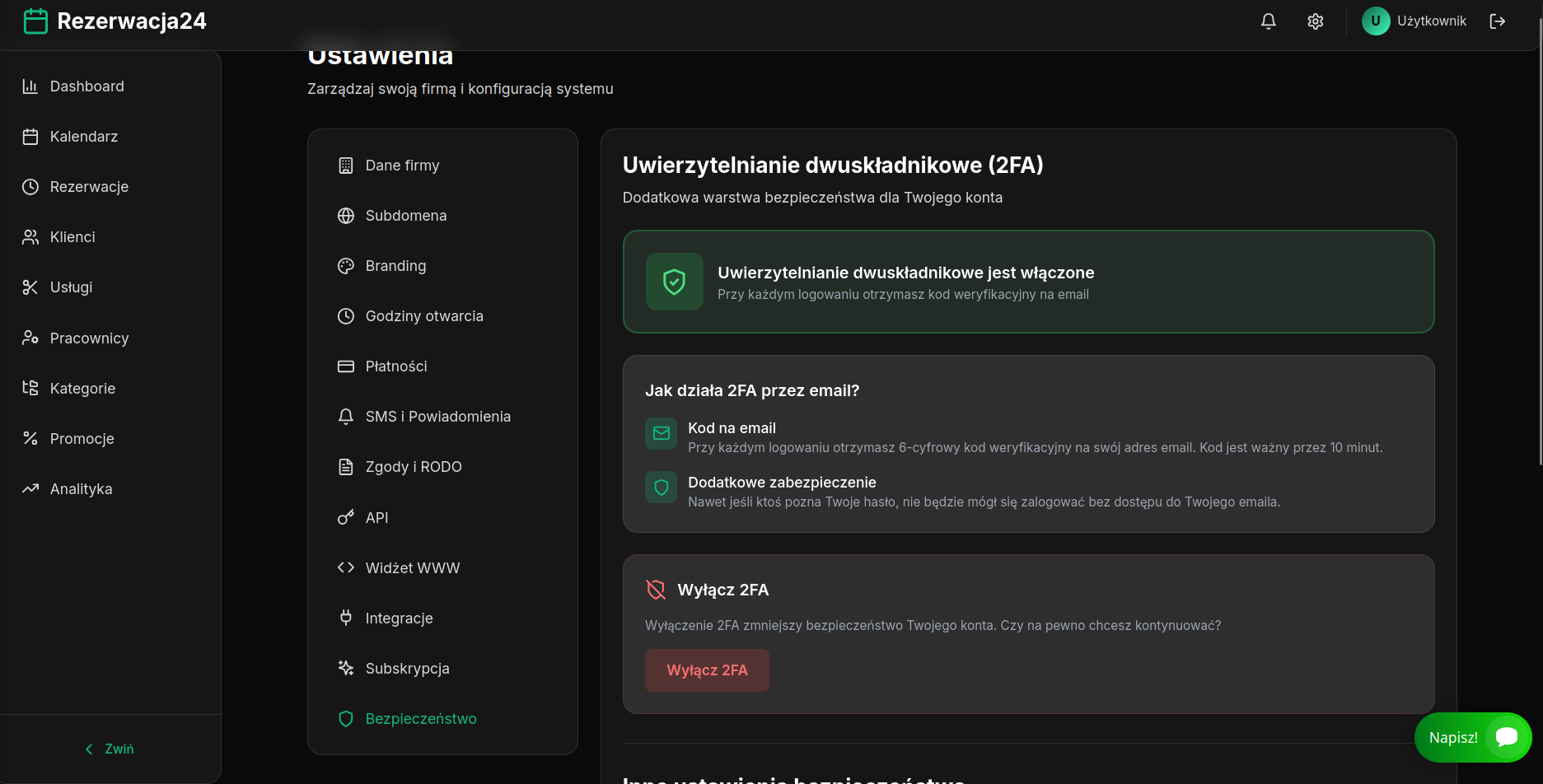Screen dimensions: 1543x784
Task: Collapse the sidebar with Zwiń
Action: [110, 748]
